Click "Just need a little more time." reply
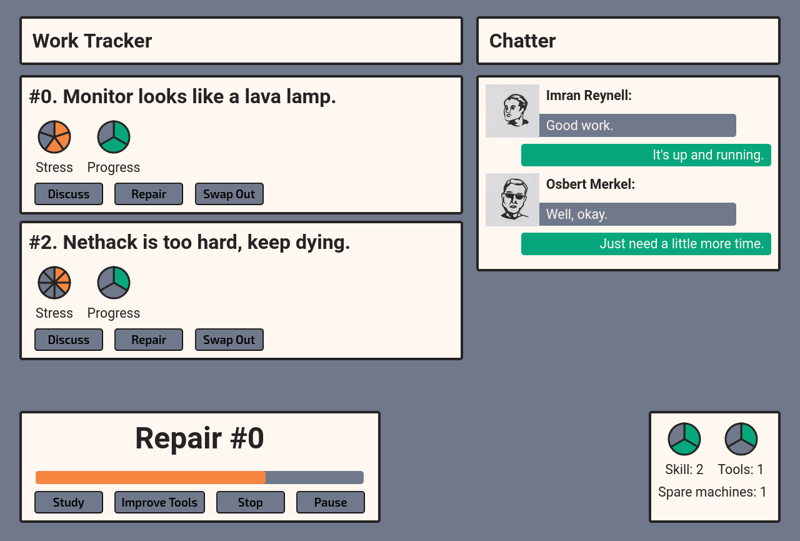Viewport: 800px width, 541px height. [x=646, y=244]
